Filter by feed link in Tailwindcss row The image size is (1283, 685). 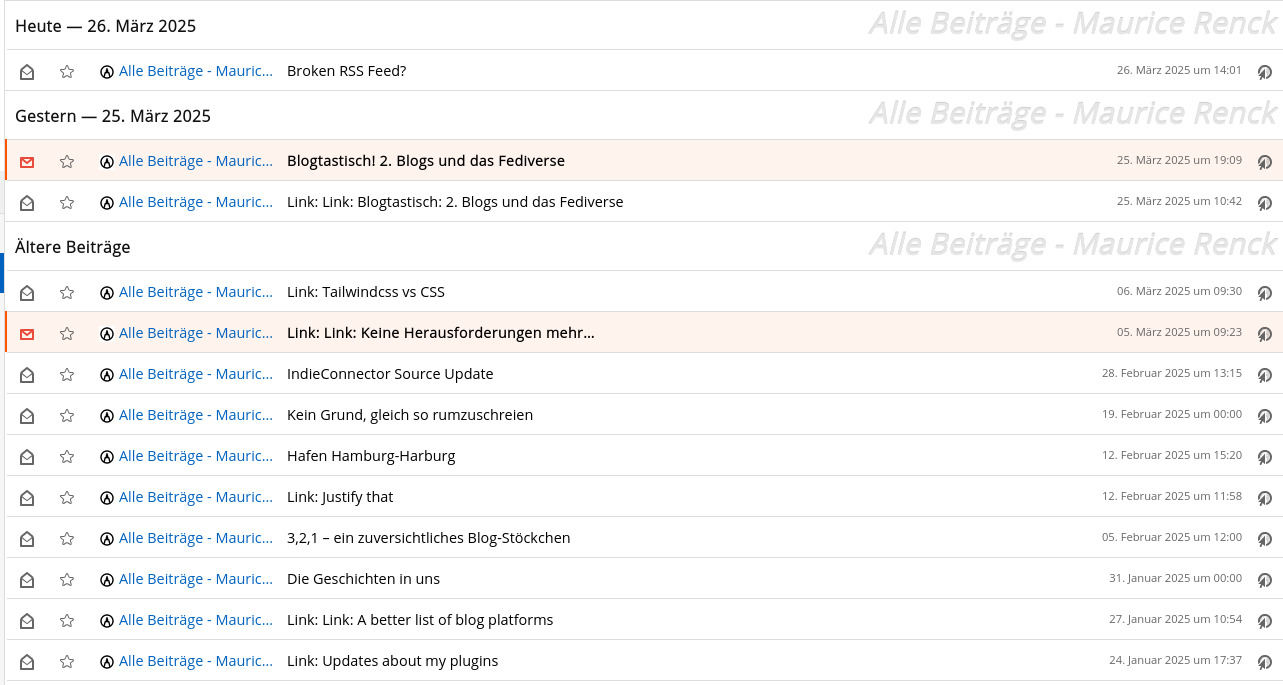tap(195, 292)
